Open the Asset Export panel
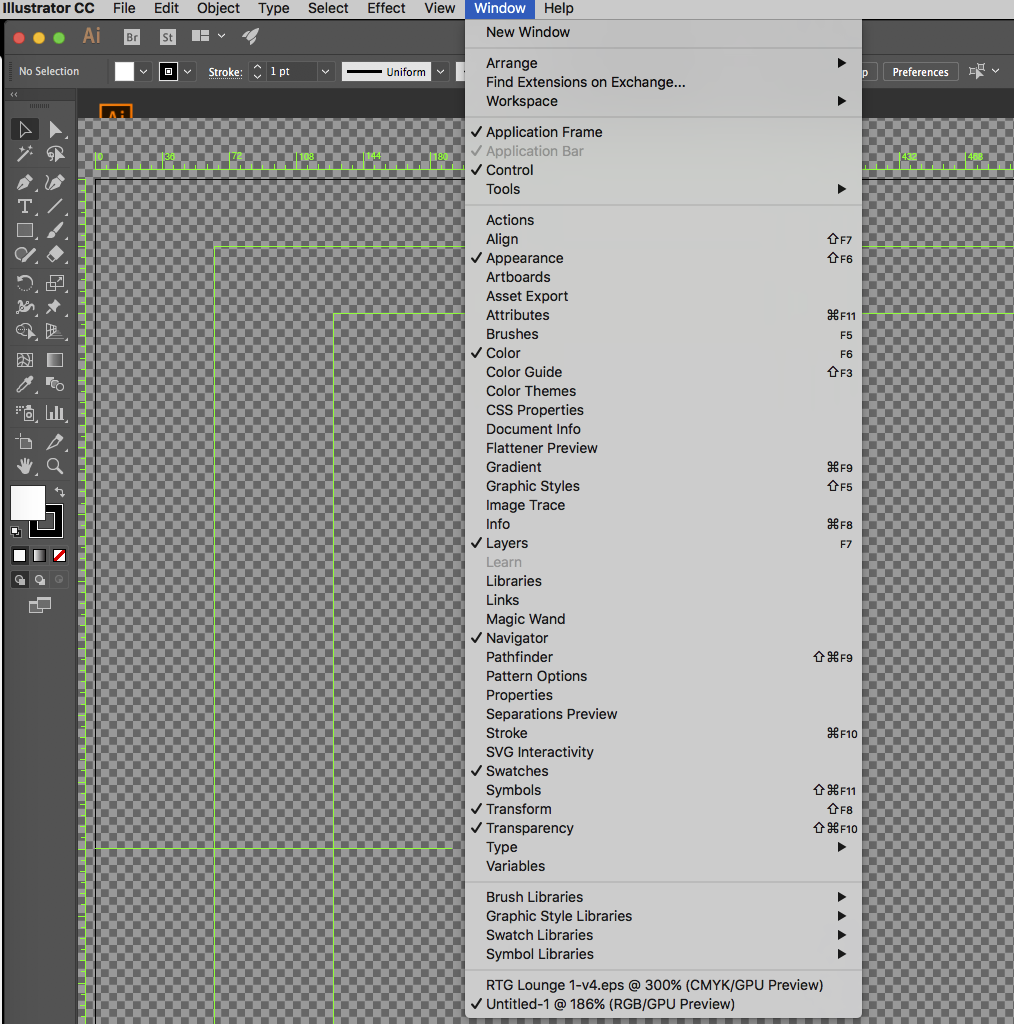The width and height of the screenshot is (1014, 1024). [x=663, y=296]
